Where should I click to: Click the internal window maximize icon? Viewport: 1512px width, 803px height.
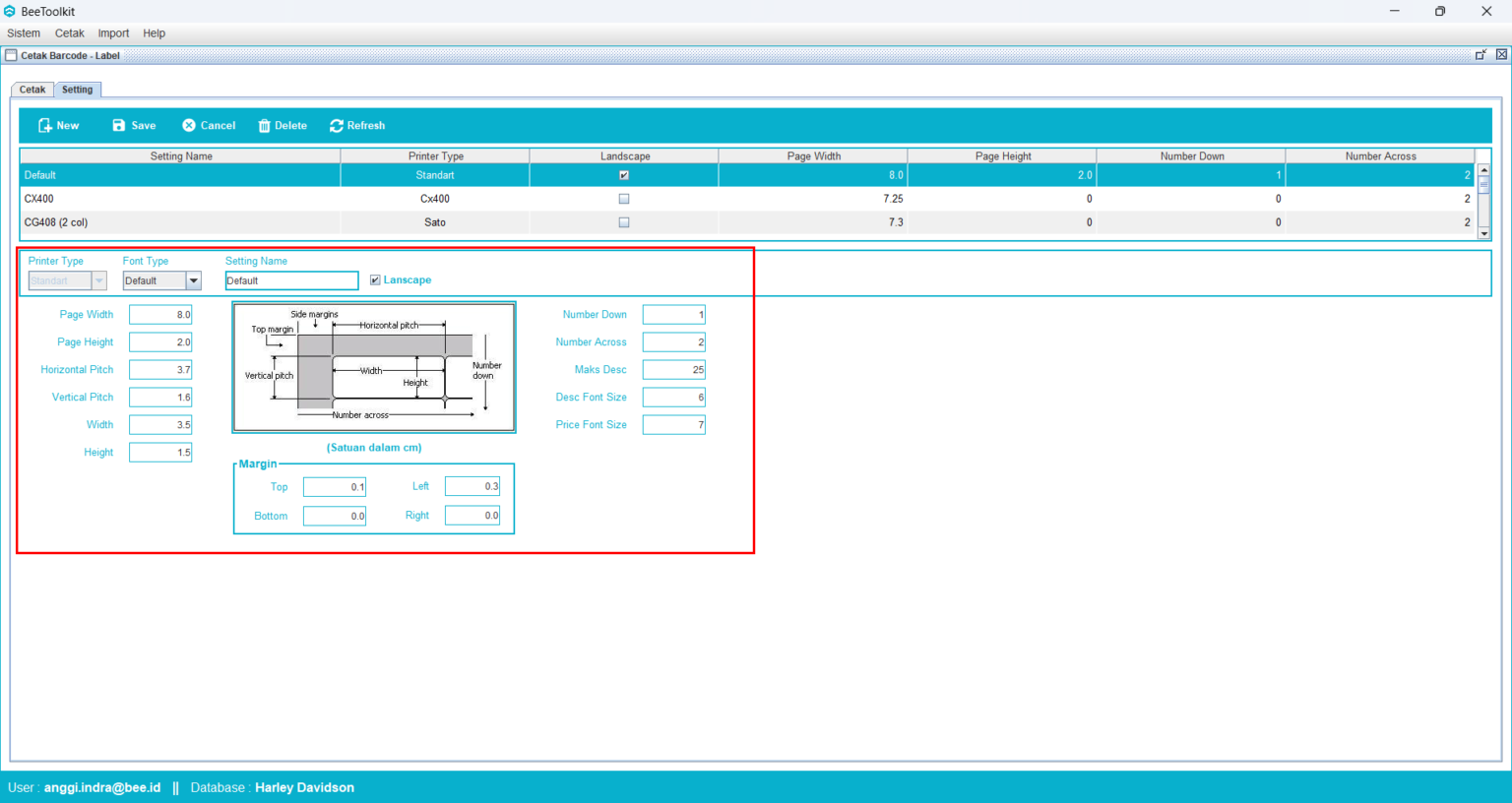point(1480,55)
